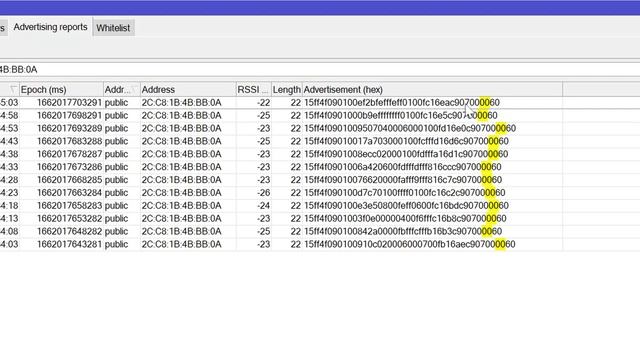Select the epoch cell 1662017683288
This screenshot has width=640, height=360.
point(69,141)
